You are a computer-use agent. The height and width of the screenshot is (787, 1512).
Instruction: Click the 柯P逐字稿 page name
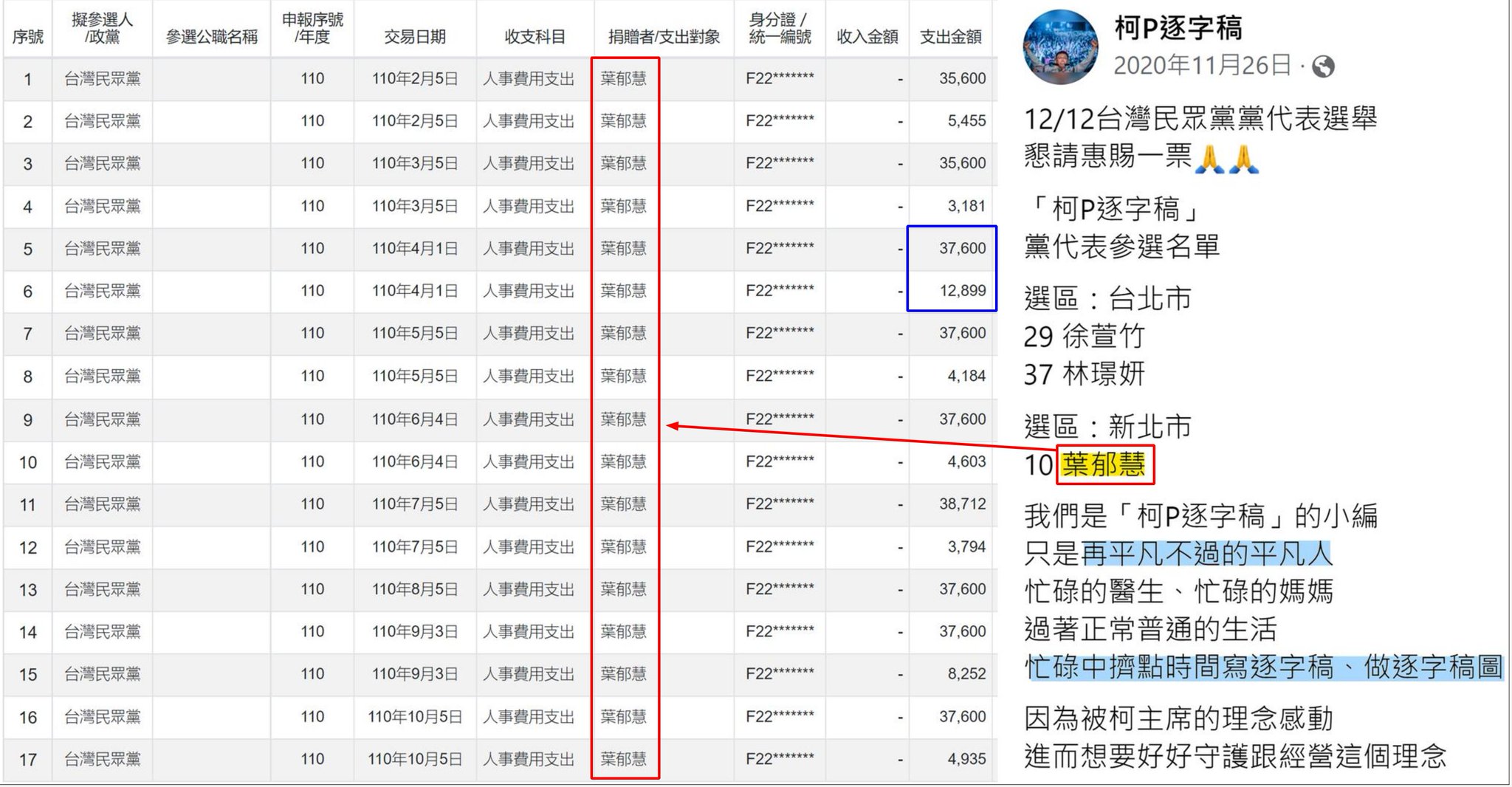(x=1178, y=28)
